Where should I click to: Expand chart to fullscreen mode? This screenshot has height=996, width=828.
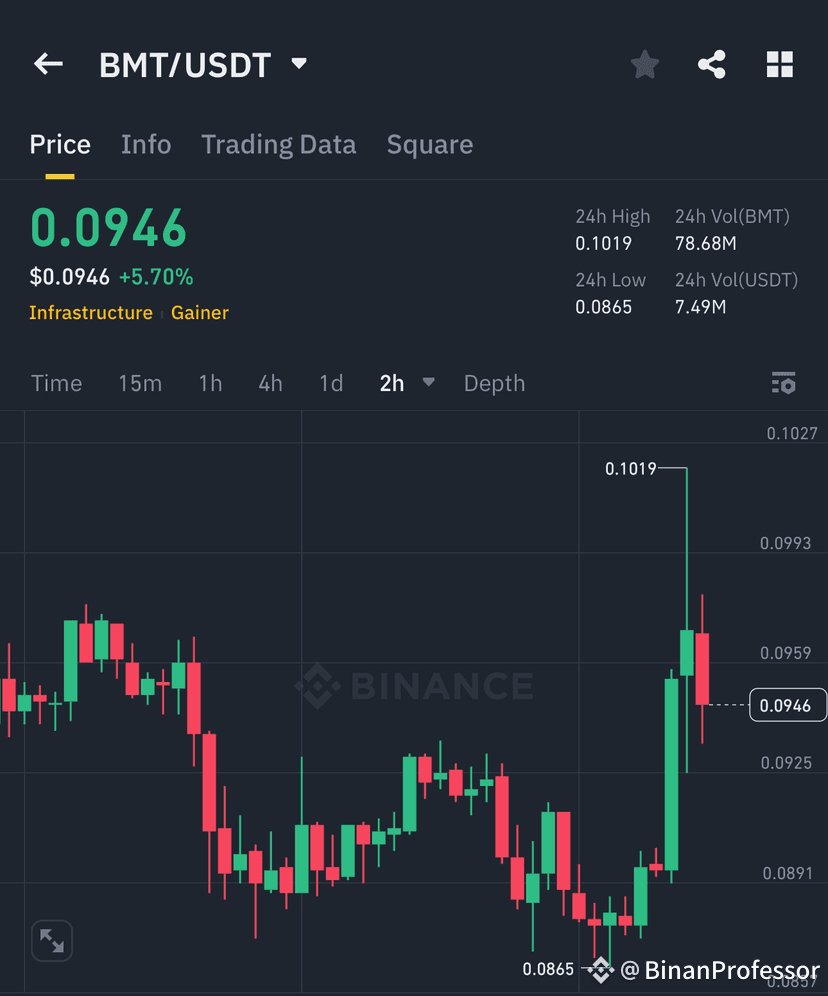click(x=51, y=940)
